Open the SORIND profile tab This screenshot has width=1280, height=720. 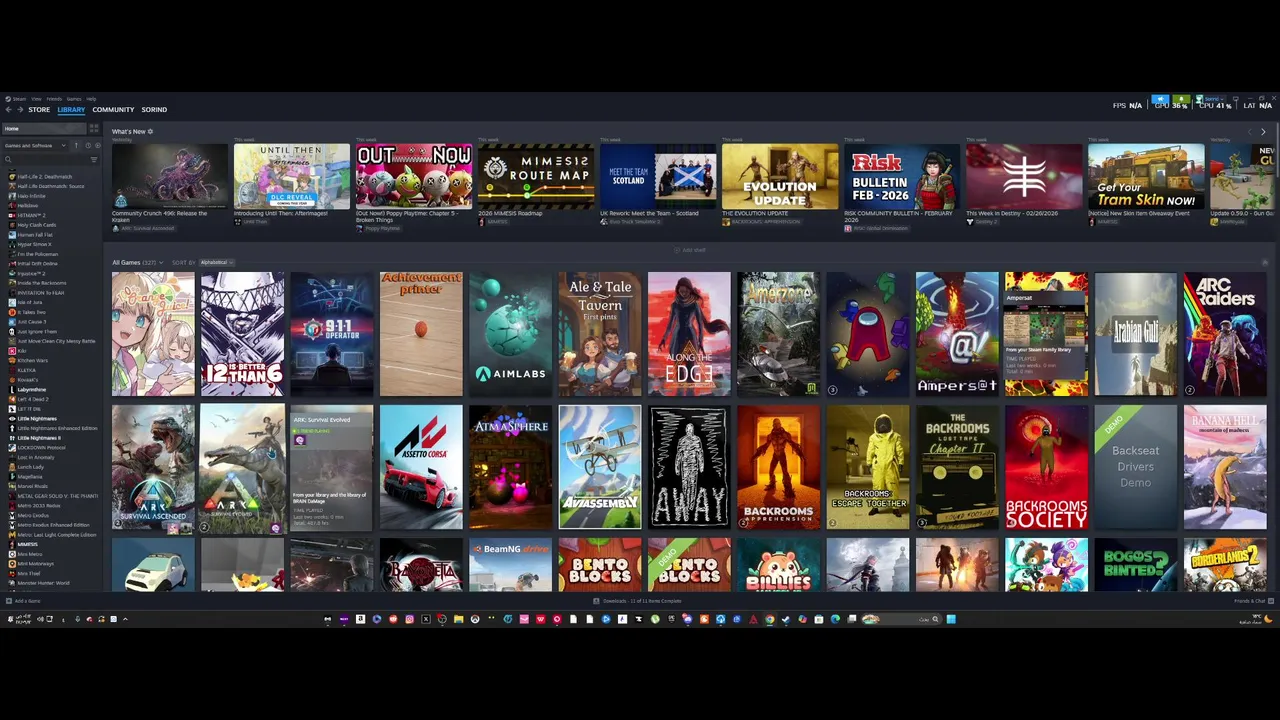(x=154, y=109)
